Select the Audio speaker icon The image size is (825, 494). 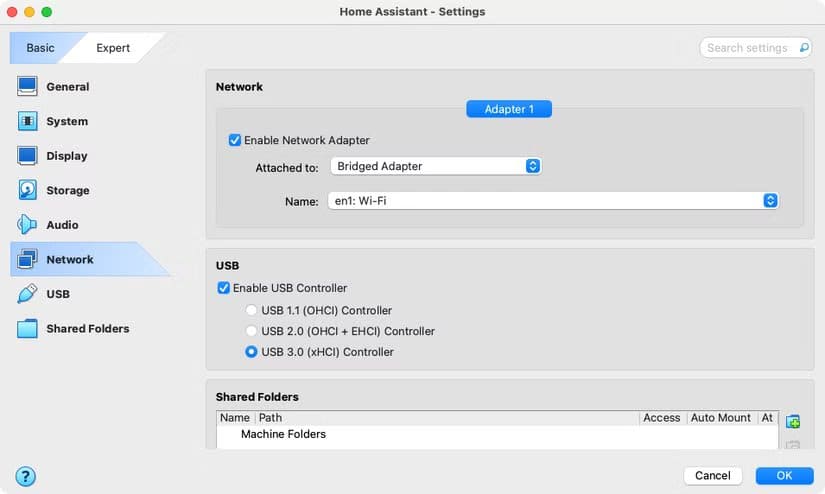[x=28, y=225]
